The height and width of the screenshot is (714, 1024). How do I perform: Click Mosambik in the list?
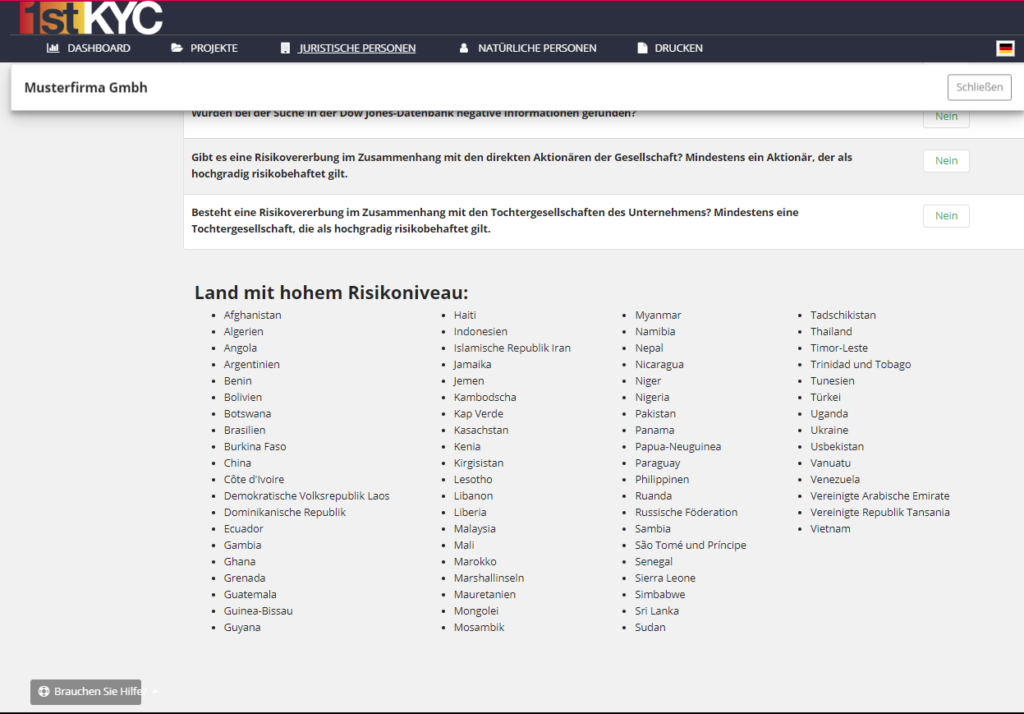479,627
